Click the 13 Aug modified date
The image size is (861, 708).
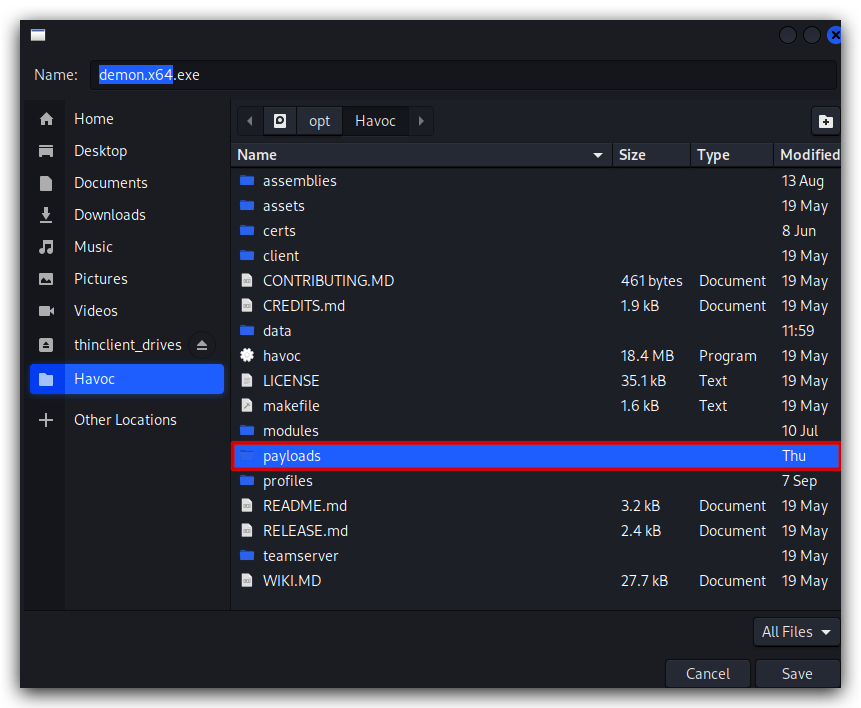pyautogui.click(x=802, y=181)
